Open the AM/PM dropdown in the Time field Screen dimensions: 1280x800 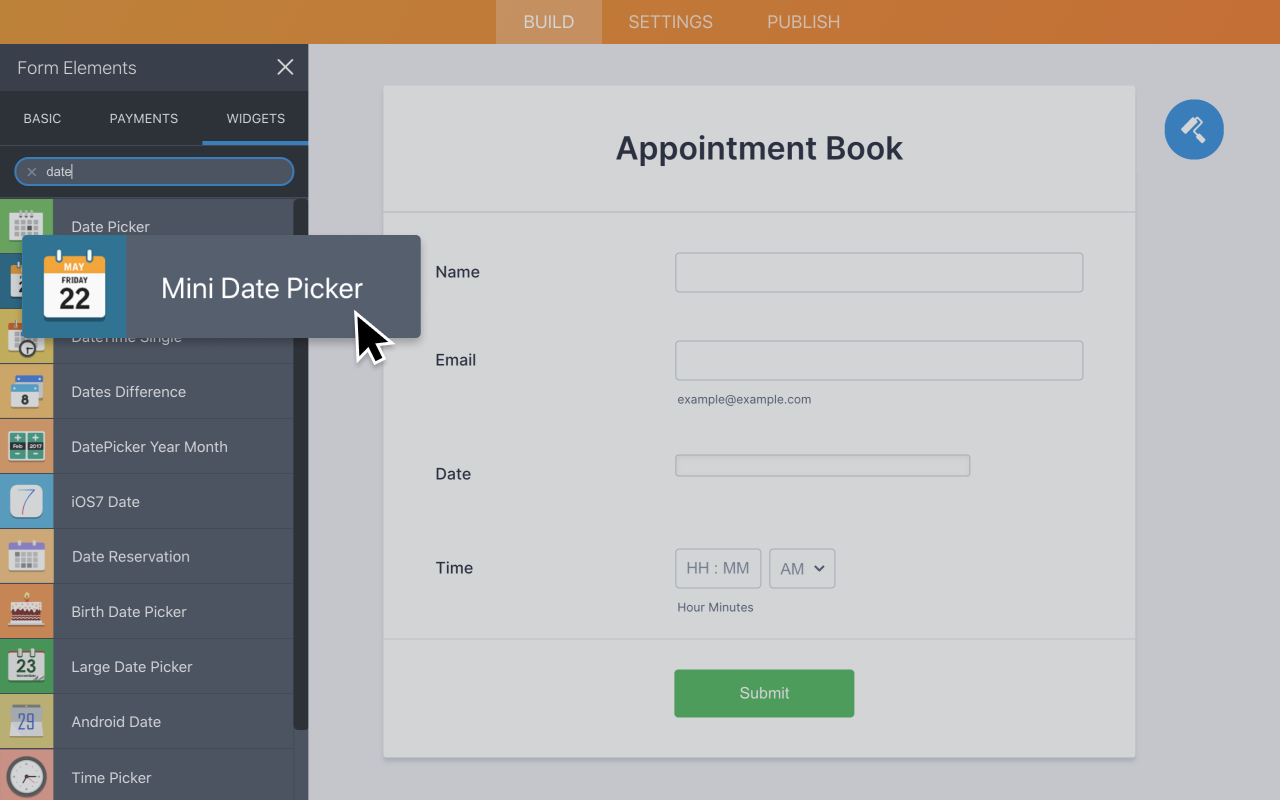802,568
